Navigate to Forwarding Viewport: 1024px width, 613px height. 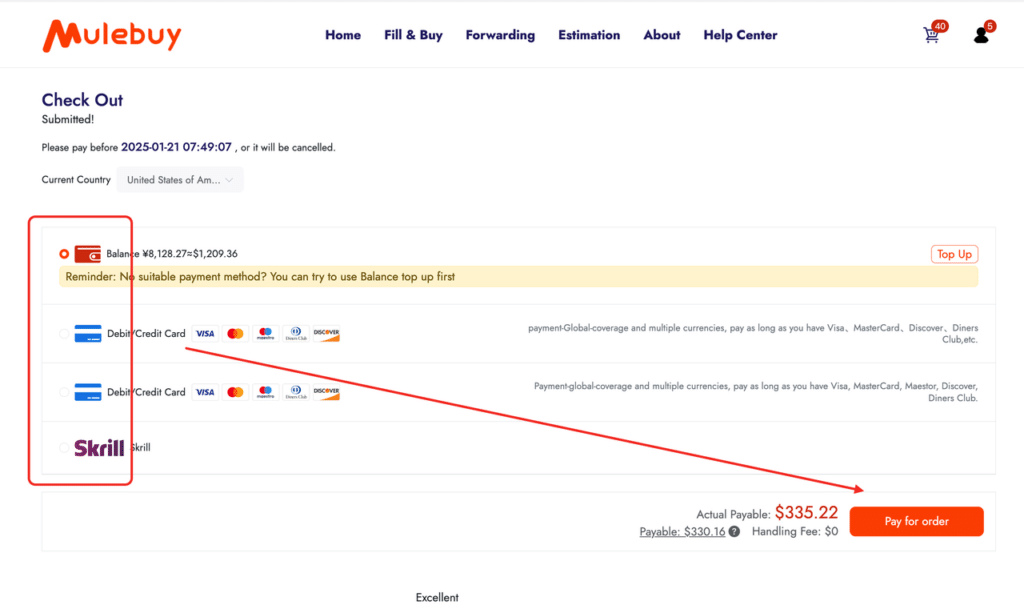(x=500, y=35)
